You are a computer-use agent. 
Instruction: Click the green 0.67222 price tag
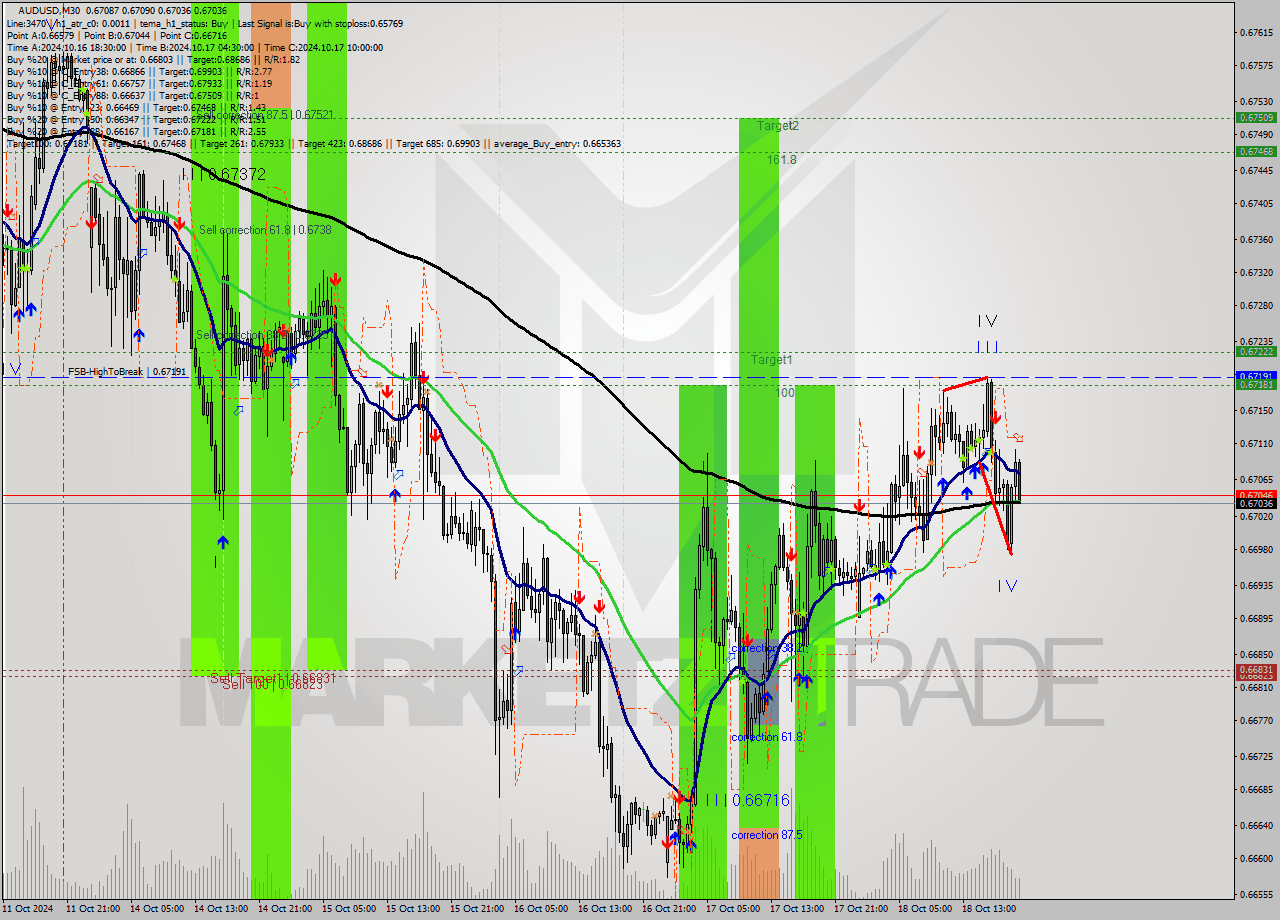1256,351
